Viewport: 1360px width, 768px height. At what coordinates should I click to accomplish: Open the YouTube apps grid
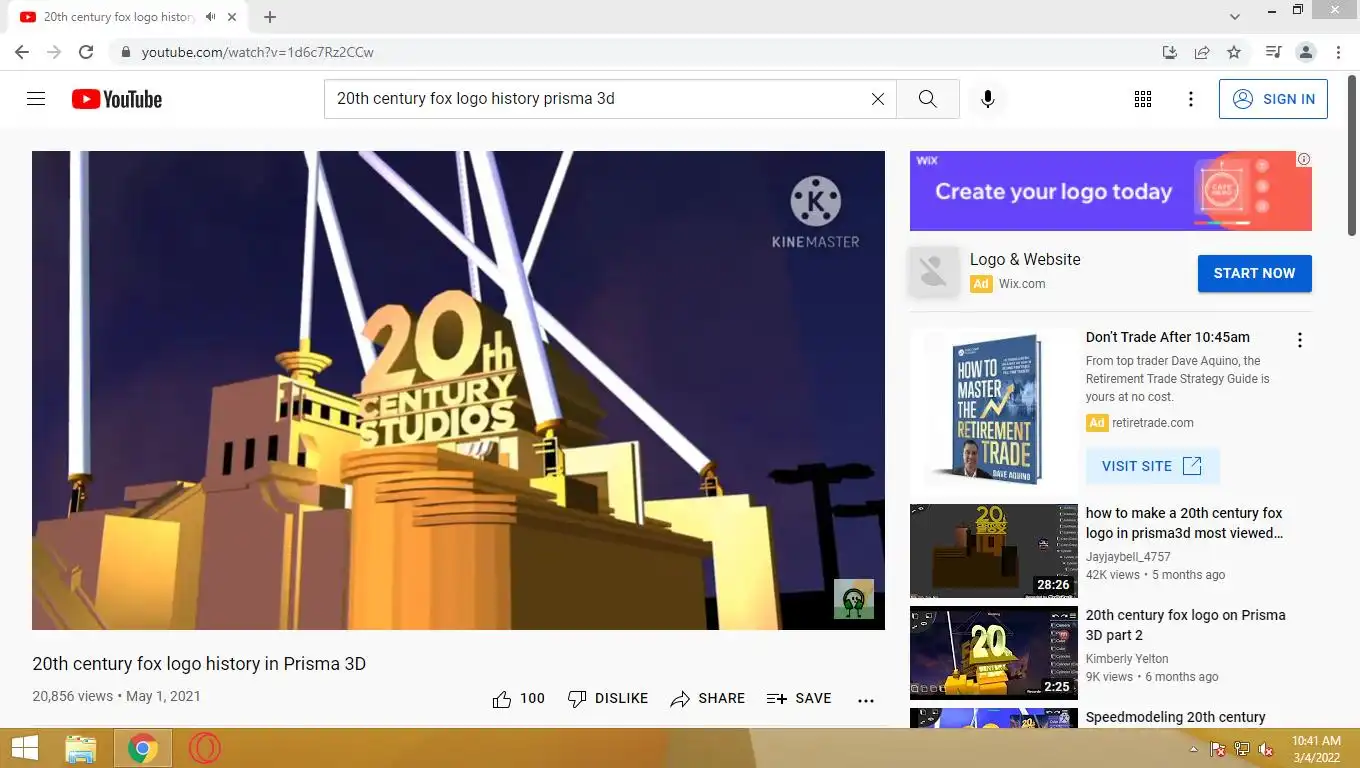1143,99
